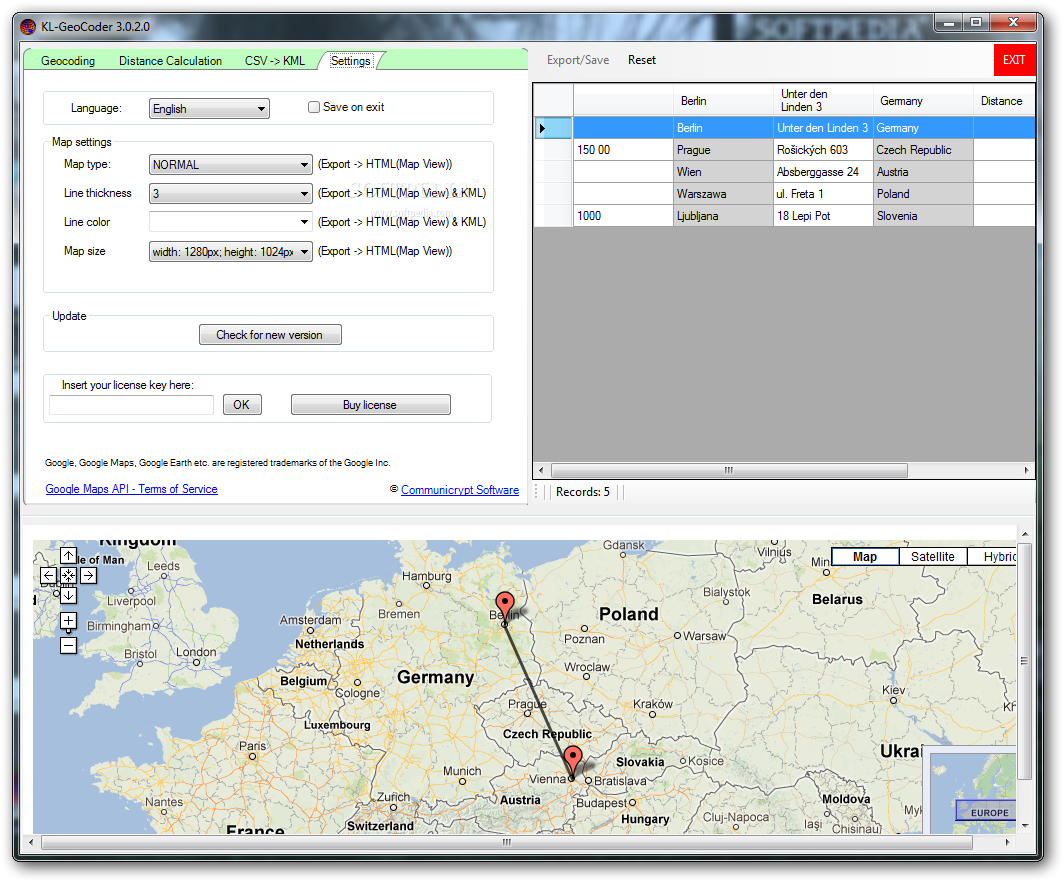Click the Czech Republic country cell
Screen dimensions: 1064x882
(923, 150)
